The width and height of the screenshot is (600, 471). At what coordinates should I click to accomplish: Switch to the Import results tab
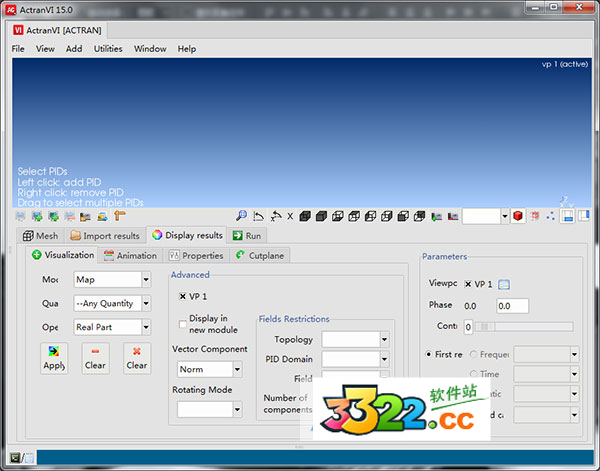click(105, 236)
